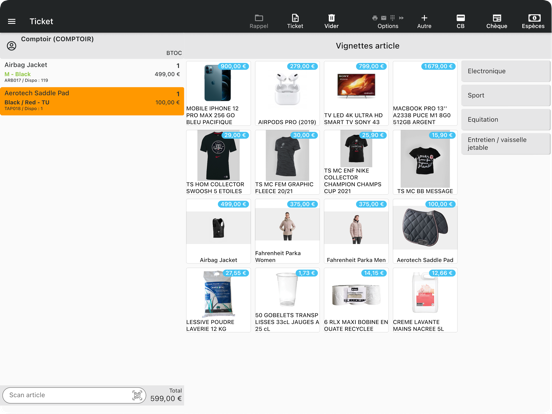
Task: Click the Ticket document icon in toolbar
Action: coord(295,21)
